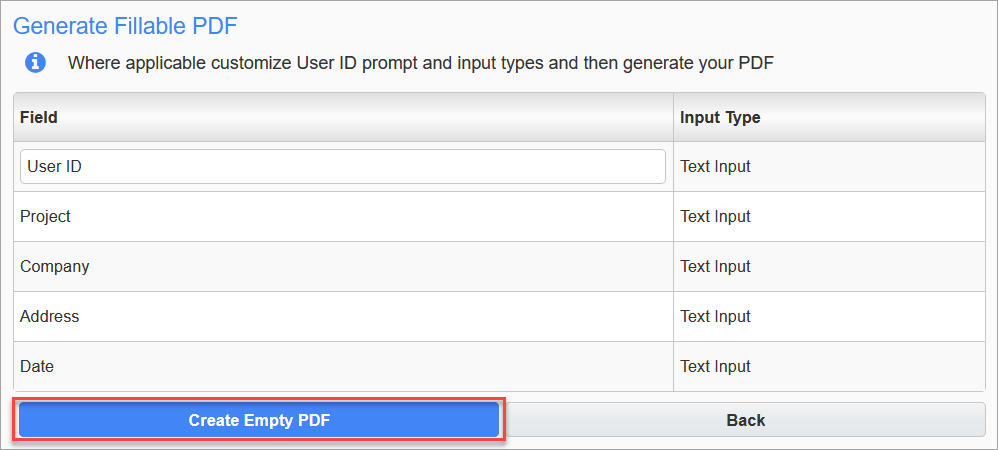Screen dimensions: 998x450
Task: Click the blue info icon
Action: 35,62
